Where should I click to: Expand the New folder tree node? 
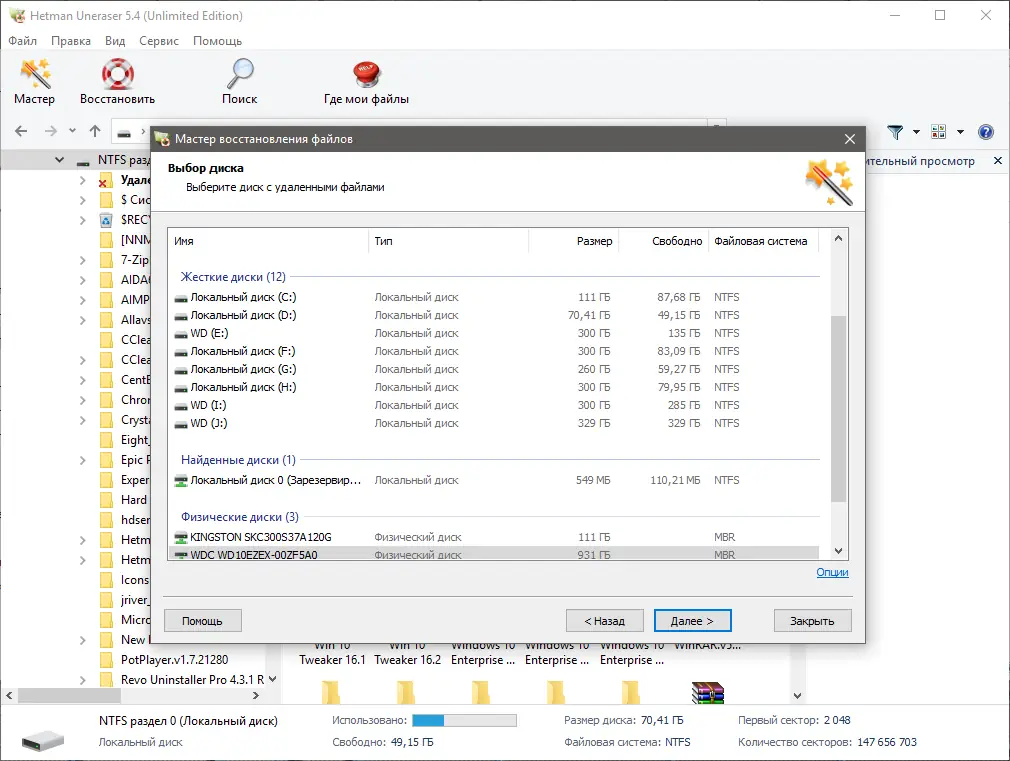82,640
